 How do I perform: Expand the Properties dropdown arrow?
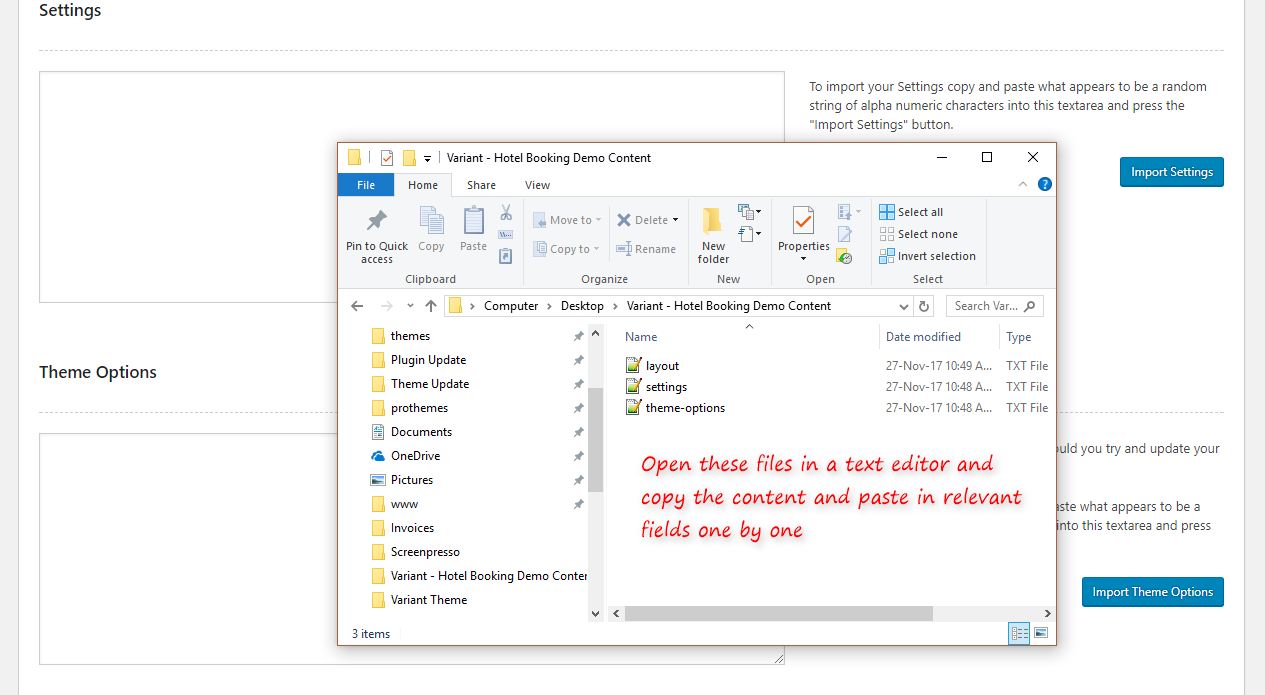tap(803, 259)
